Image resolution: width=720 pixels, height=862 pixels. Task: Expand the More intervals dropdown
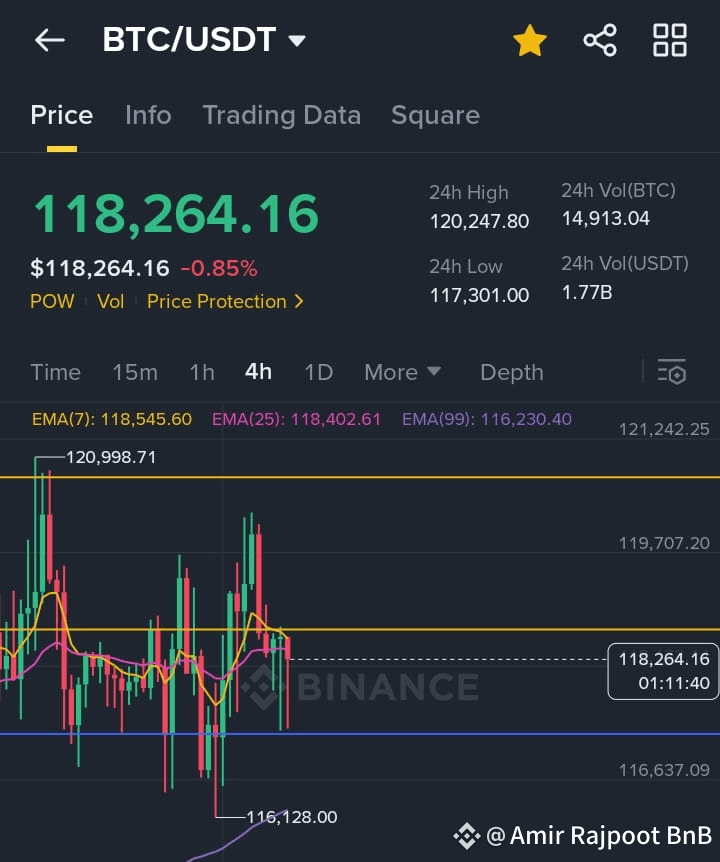click(402, 372)
